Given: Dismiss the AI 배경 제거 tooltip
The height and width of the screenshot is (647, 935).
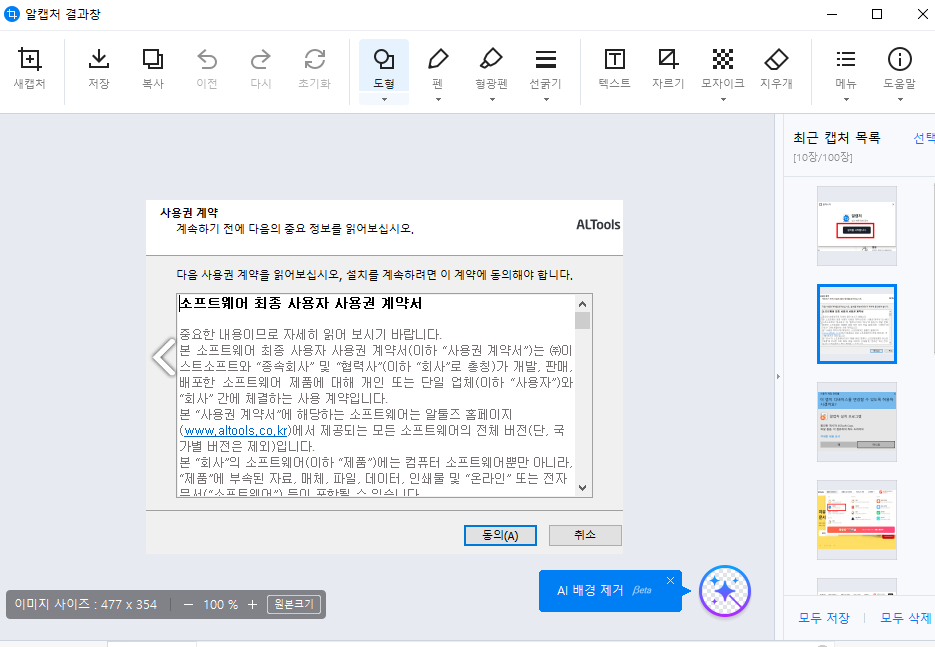Looking at the screenshot, I should [670, 579].
